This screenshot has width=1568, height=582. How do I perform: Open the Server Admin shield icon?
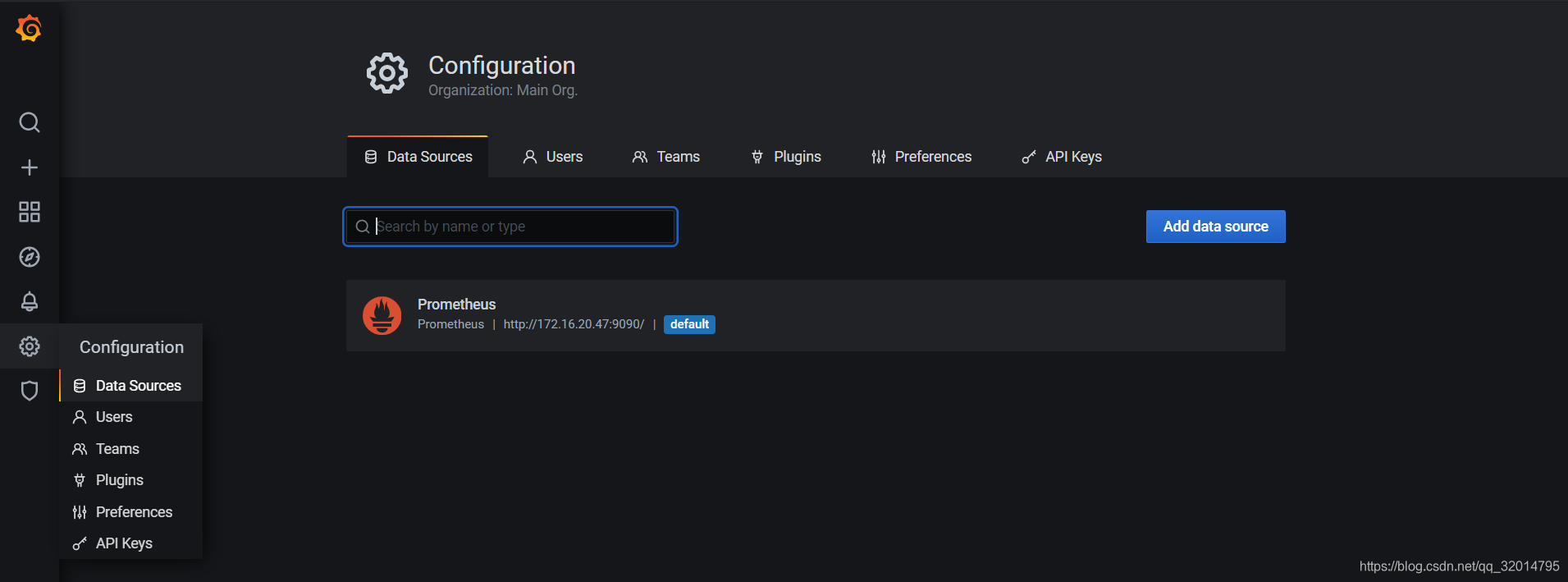click(x=30, y=391)
